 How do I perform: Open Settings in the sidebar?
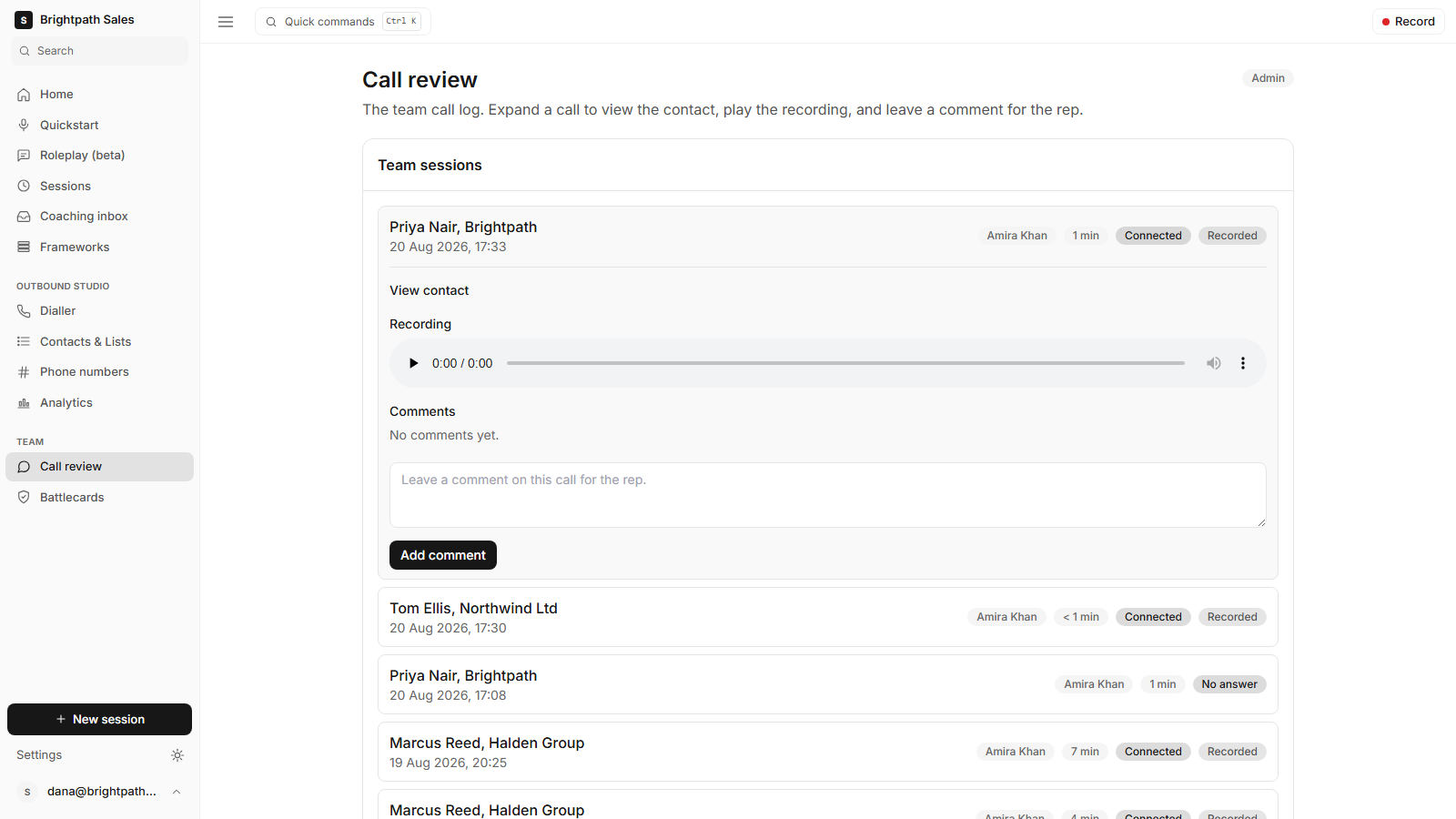[39, 755]
